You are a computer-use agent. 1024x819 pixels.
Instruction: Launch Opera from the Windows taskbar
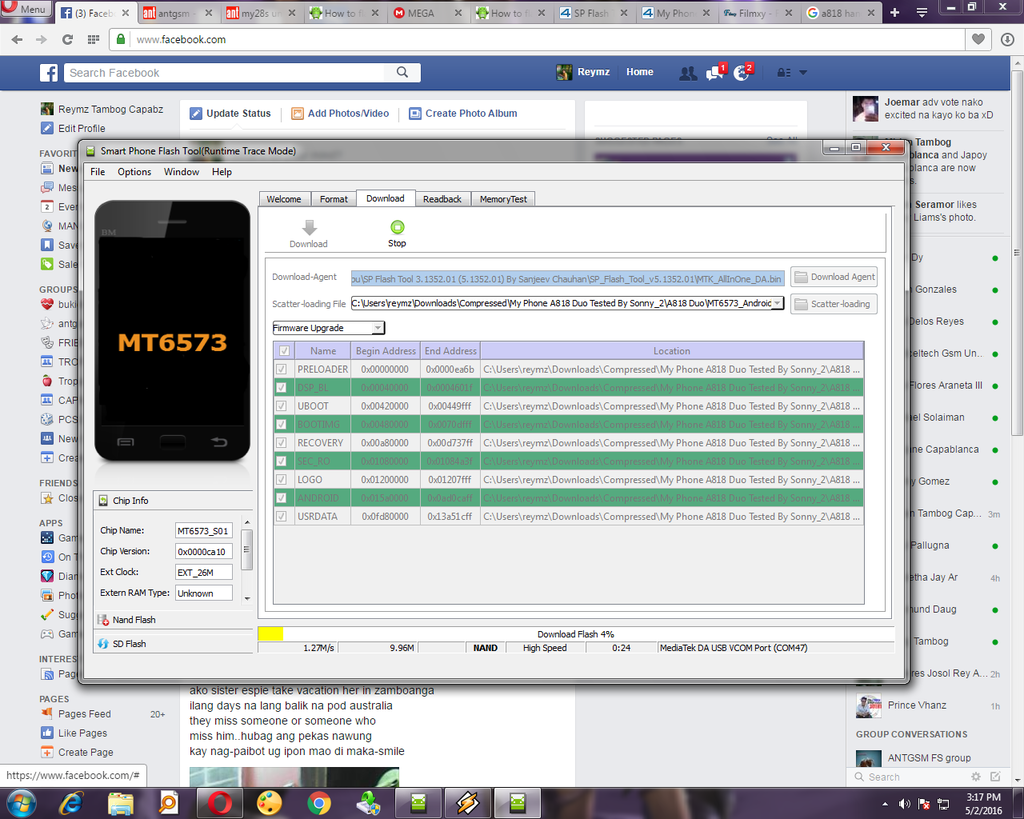220,802
